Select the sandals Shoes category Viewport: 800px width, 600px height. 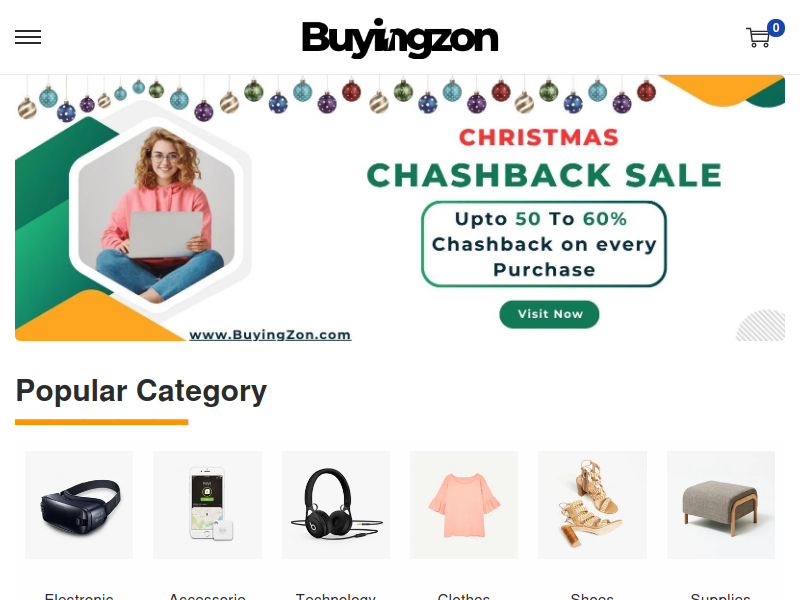(x=592, y=505)
